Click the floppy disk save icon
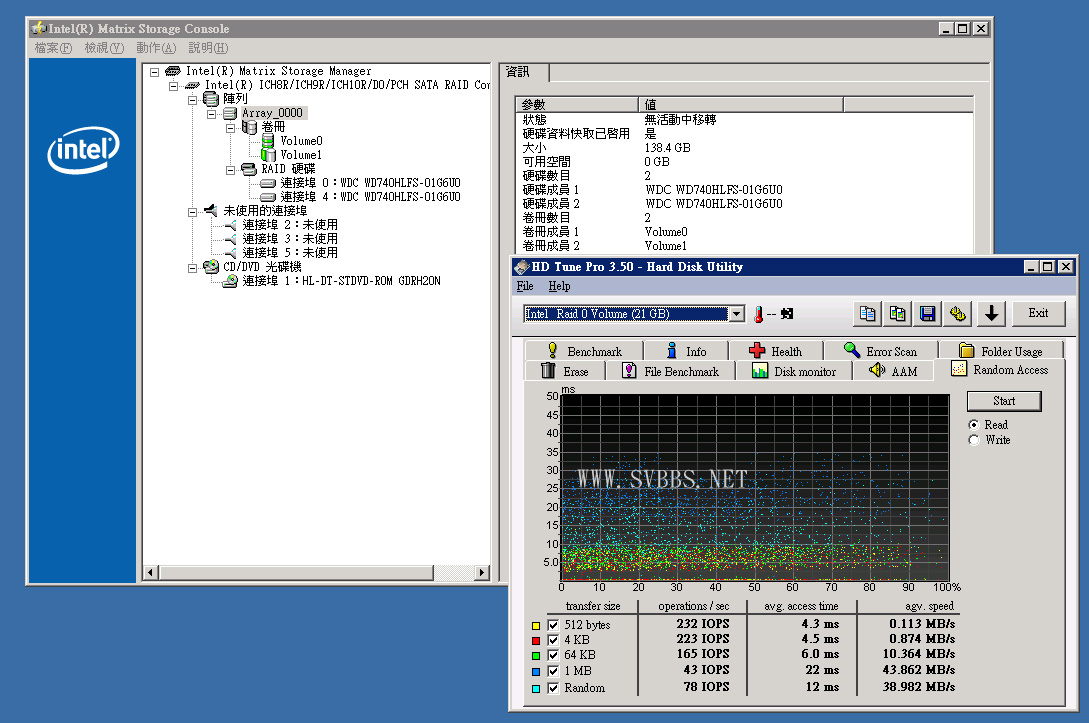The image size is (1089, 723). click(928, 314)
